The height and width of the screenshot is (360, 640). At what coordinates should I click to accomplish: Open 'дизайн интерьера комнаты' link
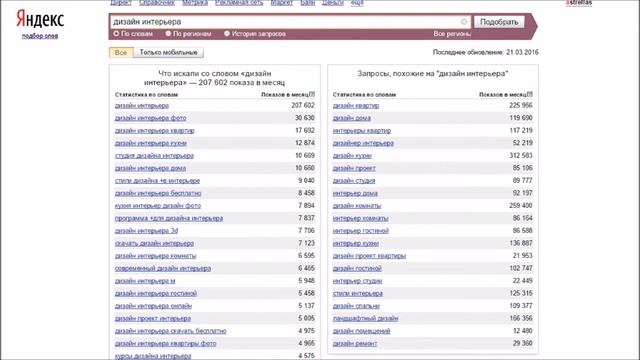point(156,256)
